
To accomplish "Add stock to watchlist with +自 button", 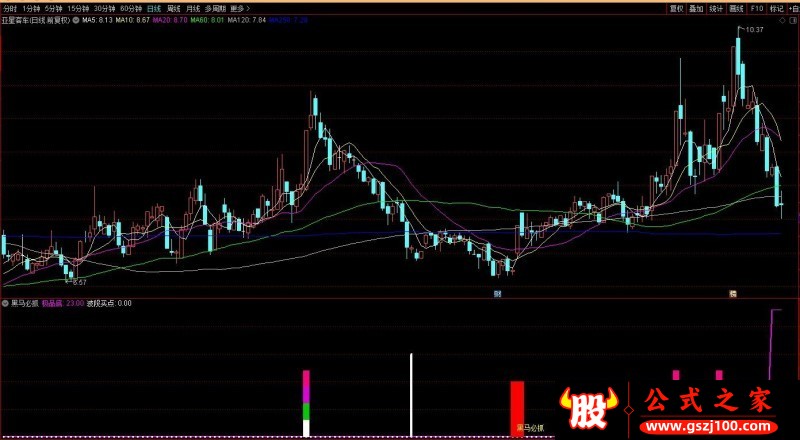I will (793, 8).
